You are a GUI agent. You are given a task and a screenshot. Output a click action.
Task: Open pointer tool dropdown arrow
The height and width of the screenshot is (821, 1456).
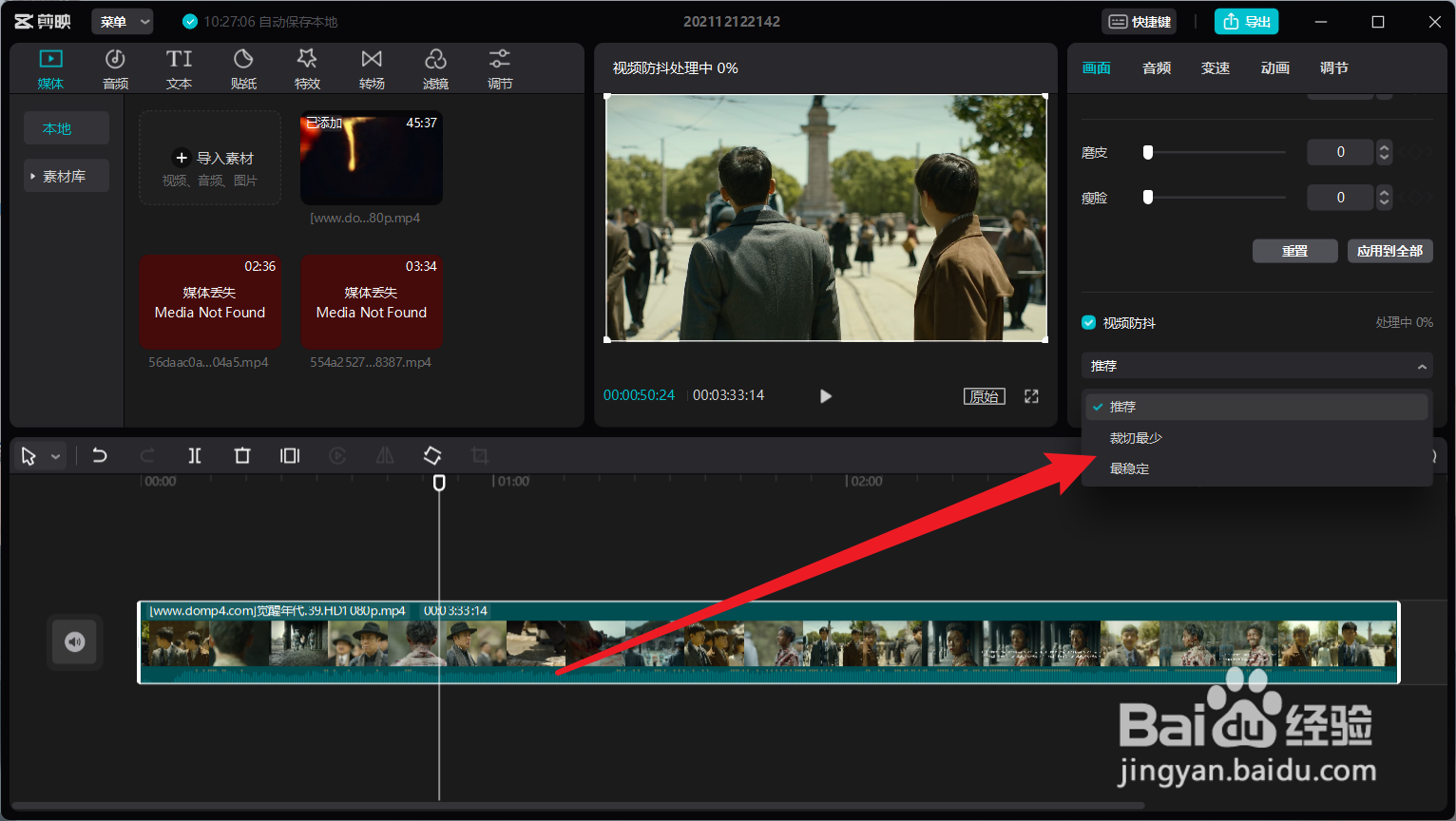(56, 457)
